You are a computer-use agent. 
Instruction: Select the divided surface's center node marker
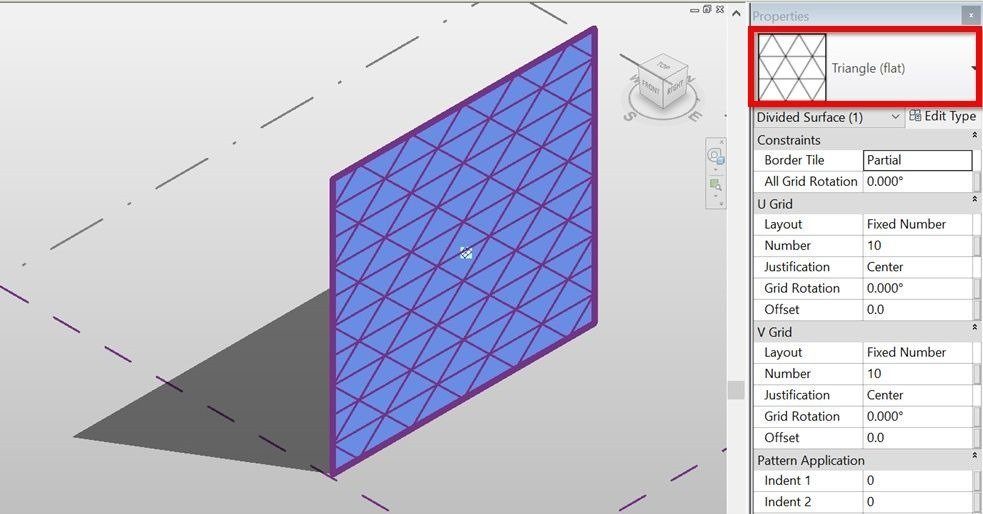(465, 253)
